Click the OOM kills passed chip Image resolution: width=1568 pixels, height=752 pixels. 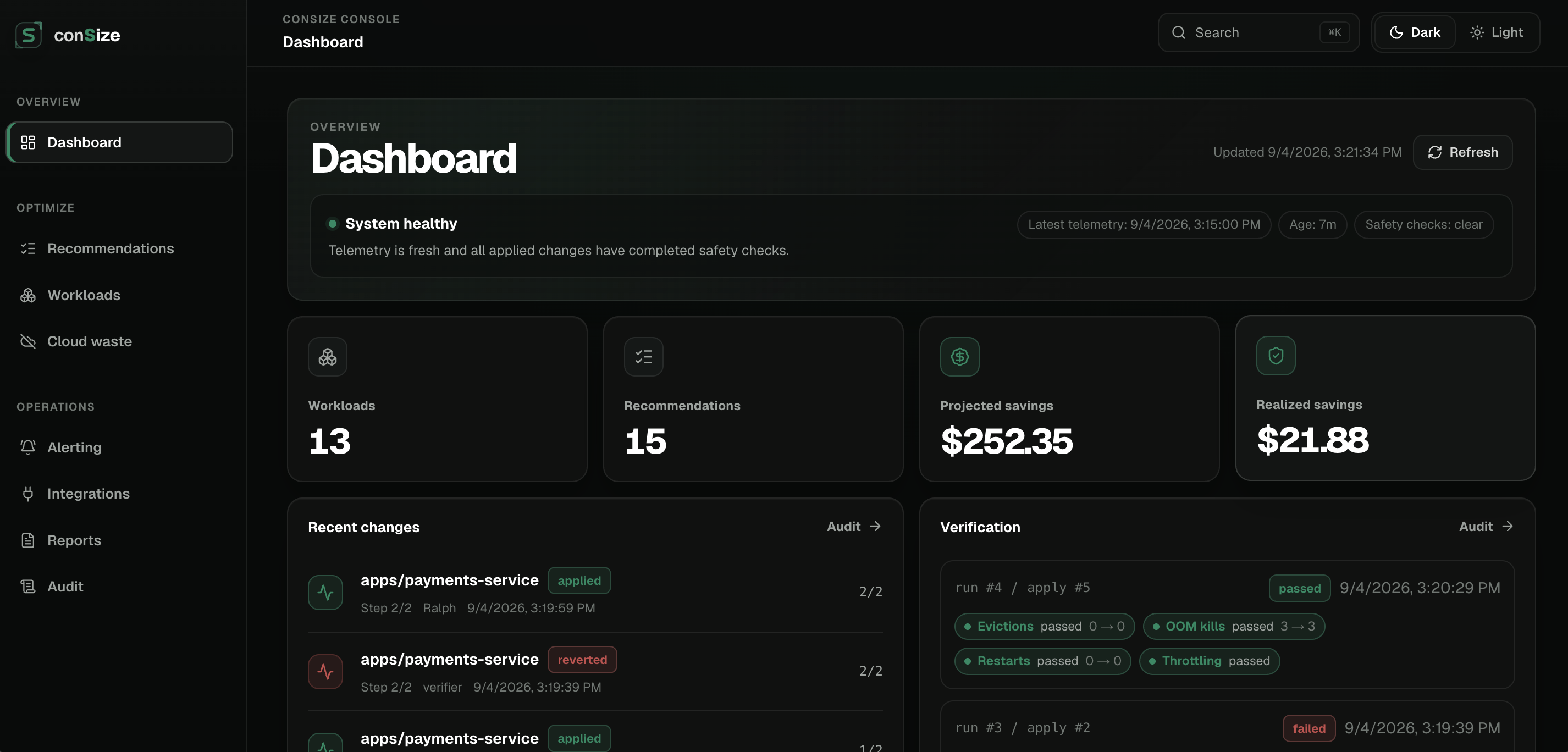[1234, 627]
